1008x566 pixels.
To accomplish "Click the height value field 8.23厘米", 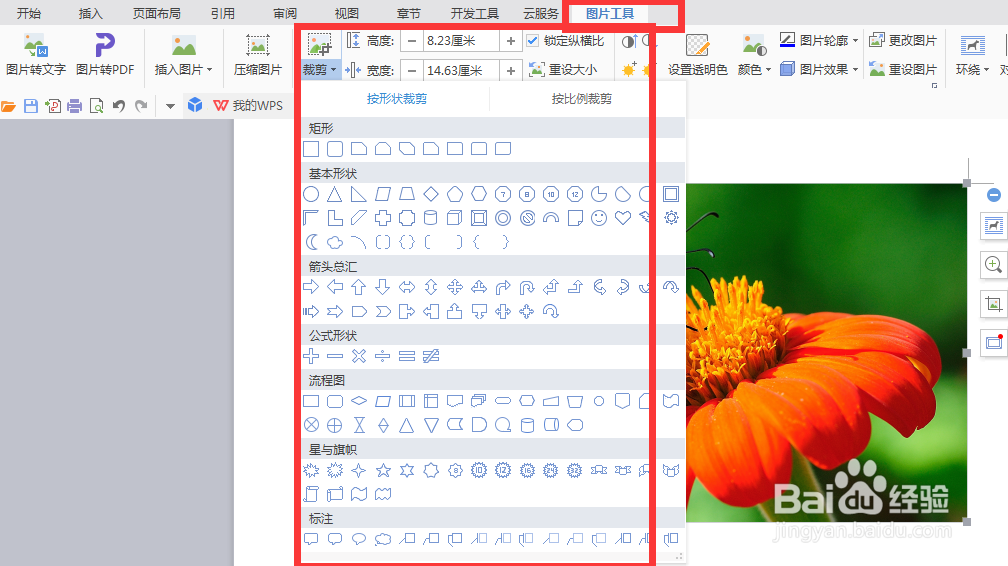I will [461, 41].
